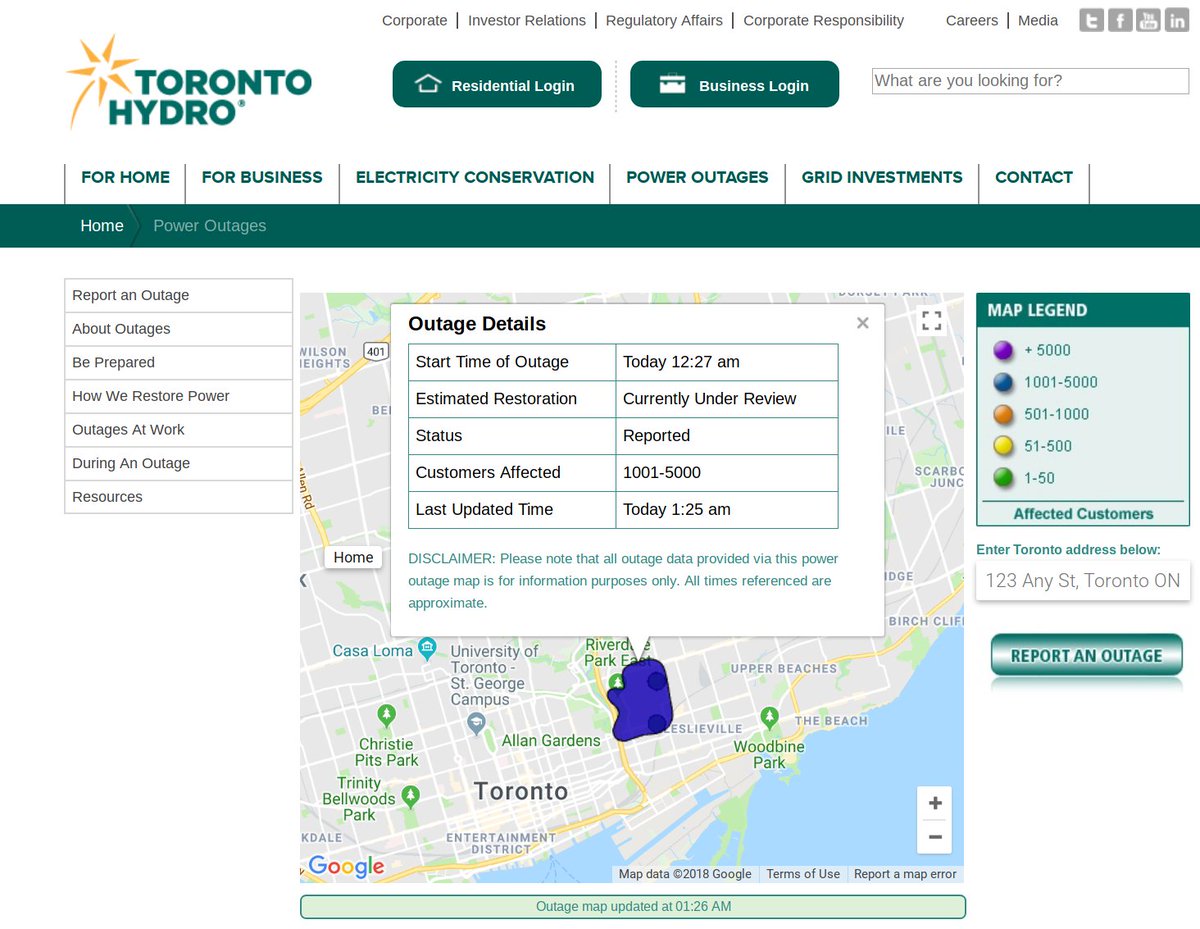Image resolution: width=1200 pixels, height=929 pixels.
Task: Open the Power Outages menu
Action: pyautogui.click(x=697, y=177)
